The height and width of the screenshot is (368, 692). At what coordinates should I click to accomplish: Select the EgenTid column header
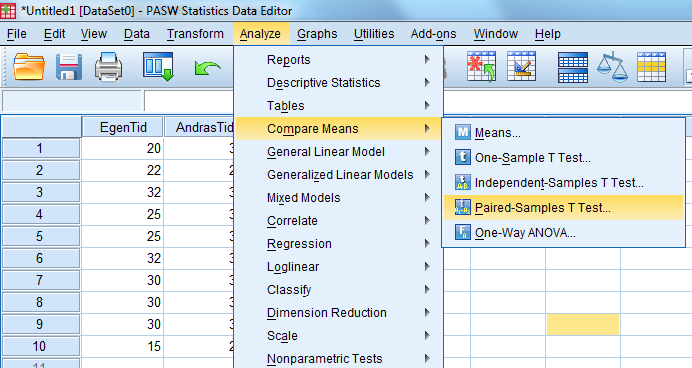(123, 127)
